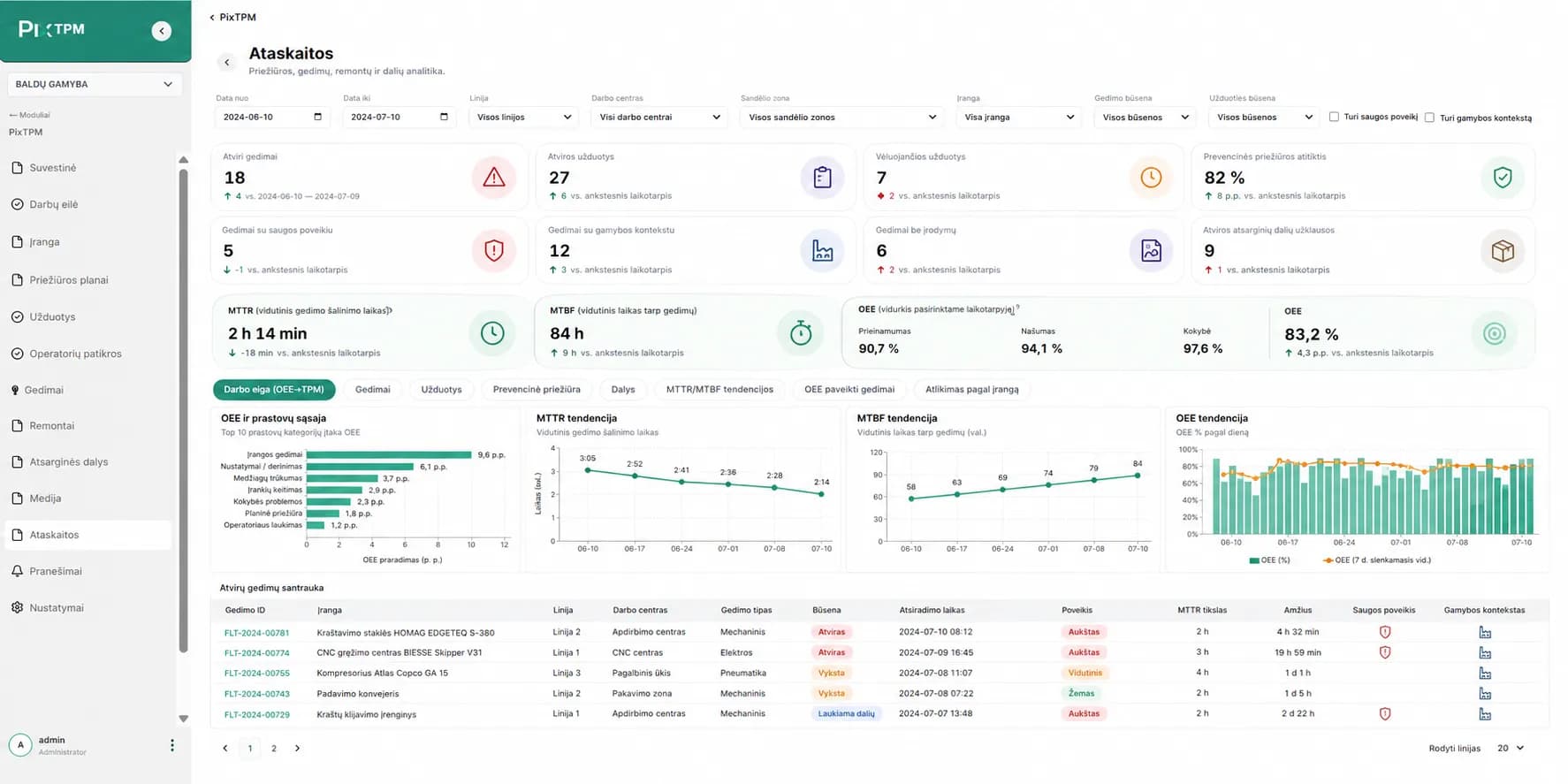Open the rows-per-page dropdown showing 20
Viewport: 1568px width, 784px height.
point(1511,748)
